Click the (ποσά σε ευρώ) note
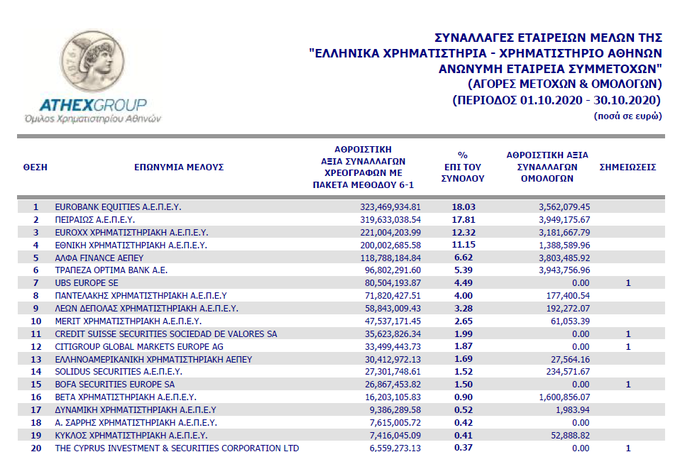Screen dimensions: 680x452 click(x=628, y=116)
